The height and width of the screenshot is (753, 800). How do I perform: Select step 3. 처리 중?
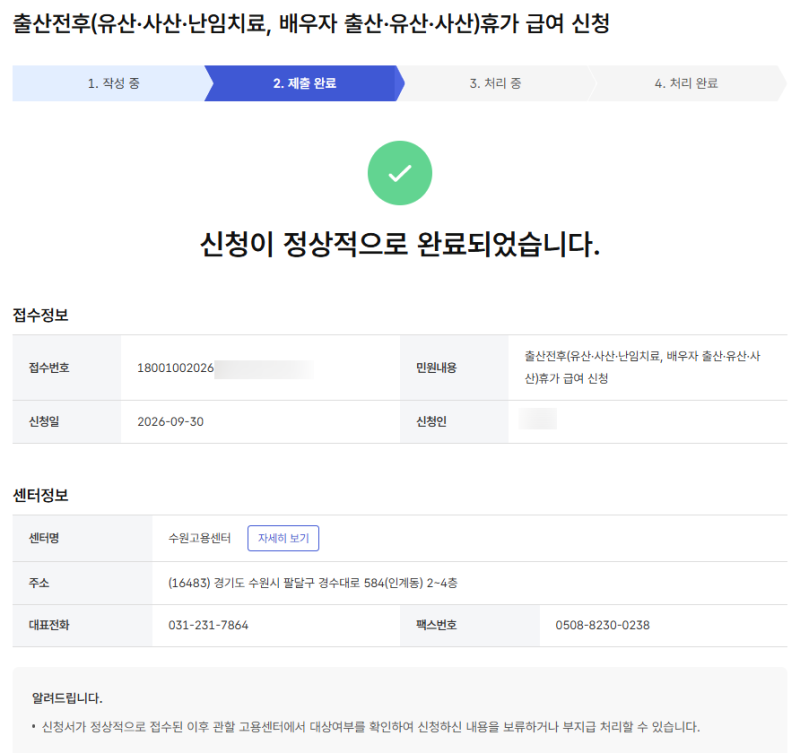tap(495, 83)
